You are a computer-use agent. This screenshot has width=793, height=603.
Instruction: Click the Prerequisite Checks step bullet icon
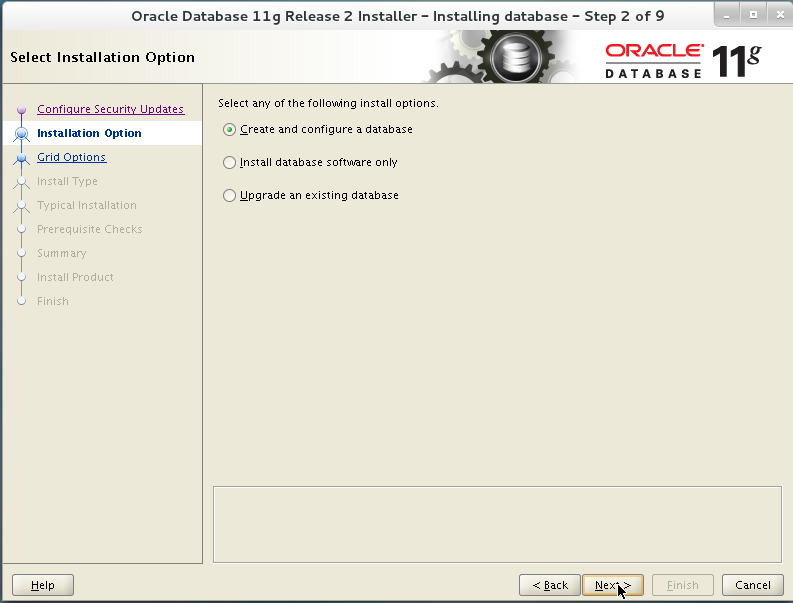21,229
